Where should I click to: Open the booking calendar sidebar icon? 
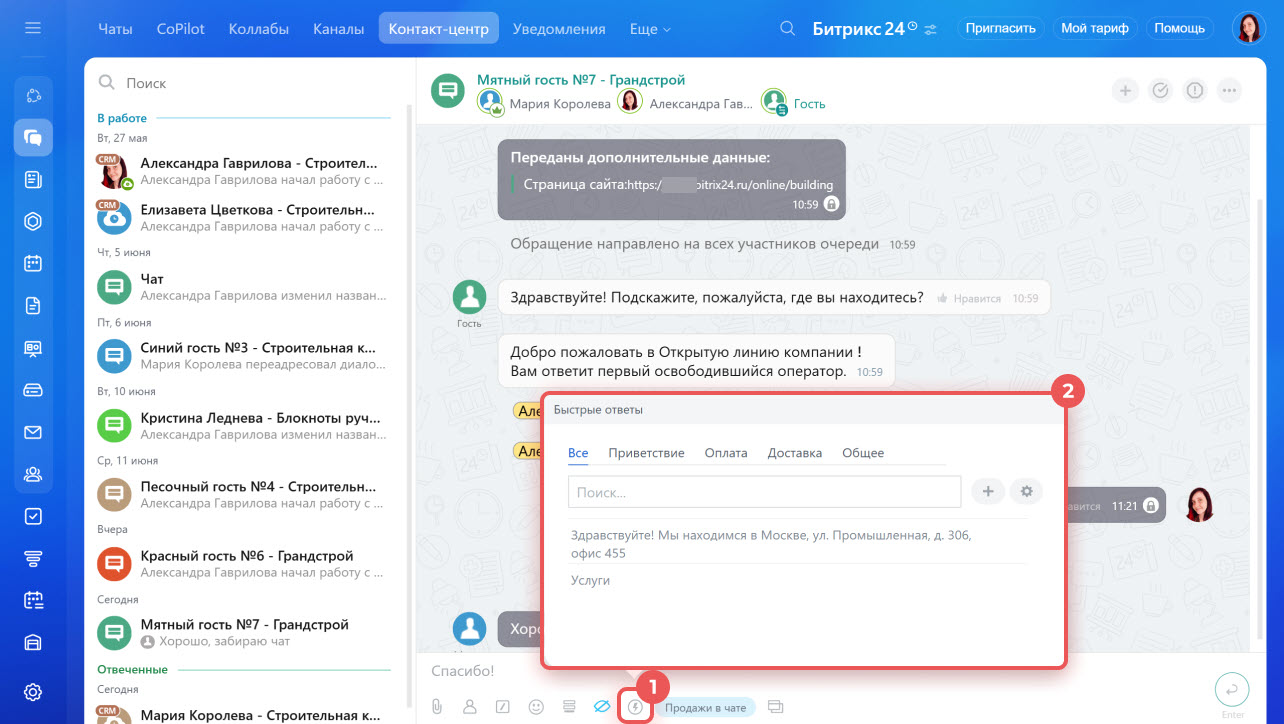(x=33, y=600)
